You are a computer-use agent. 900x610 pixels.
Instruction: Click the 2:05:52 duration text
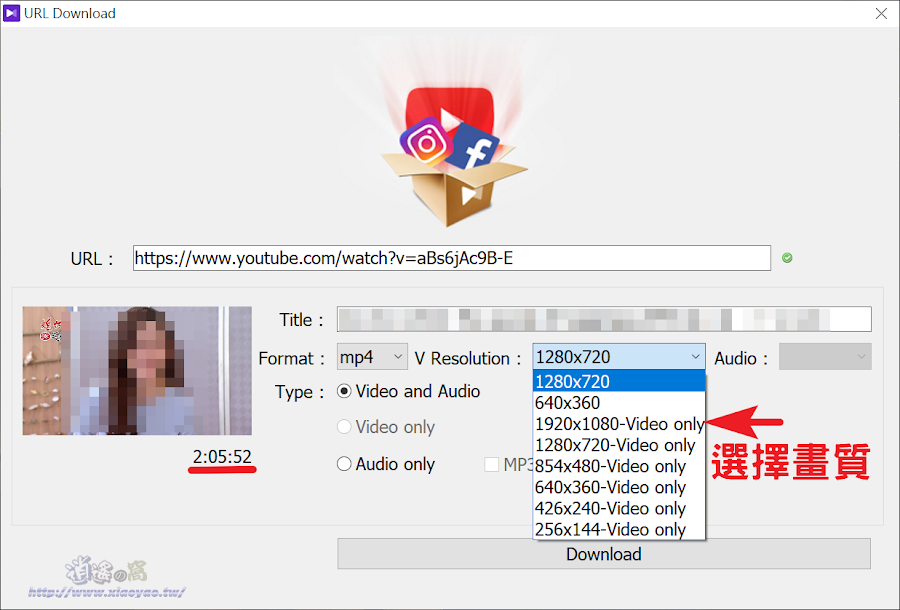pyautogui.click(x=222, y=457)
